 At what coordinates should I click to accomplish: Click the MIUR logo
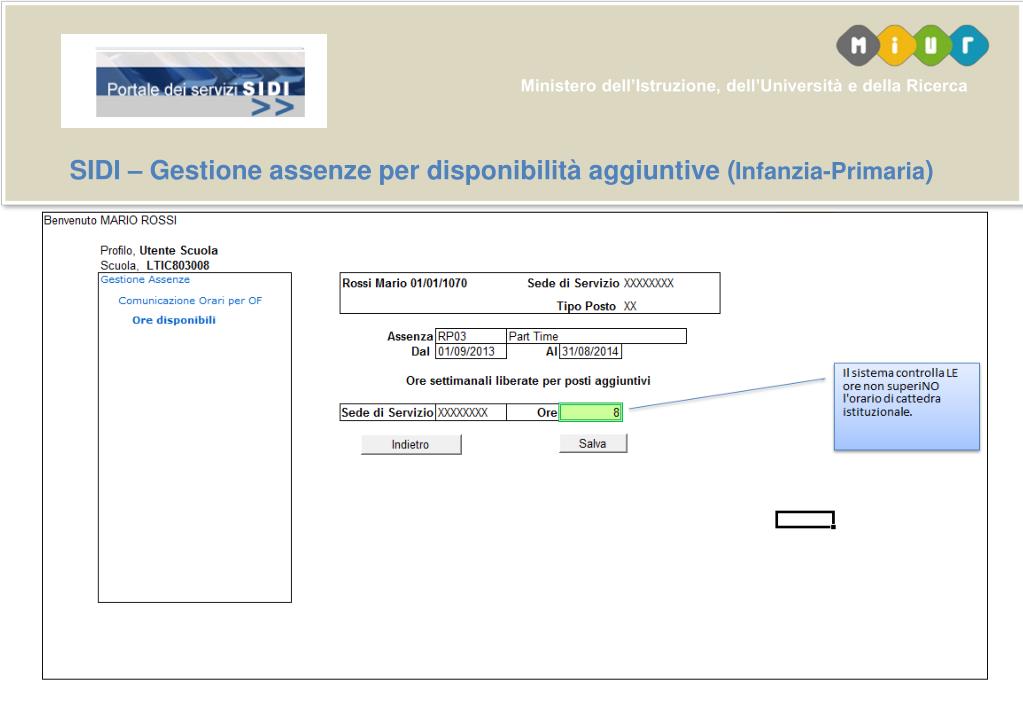point(912,45)
